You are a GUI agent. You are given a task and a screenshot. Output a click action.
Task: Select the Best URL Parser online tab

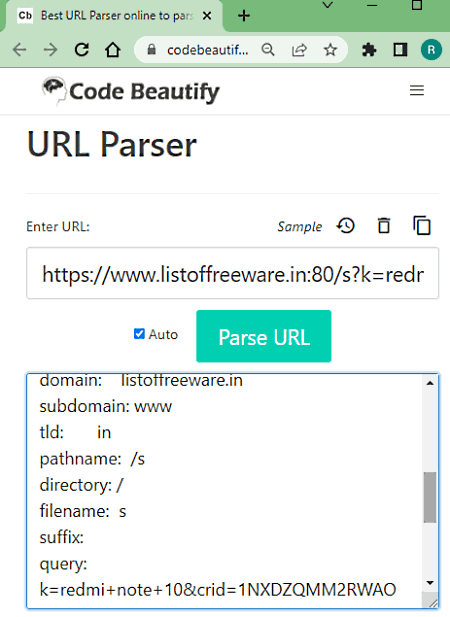pyautogui.click(x=114, y=16)
